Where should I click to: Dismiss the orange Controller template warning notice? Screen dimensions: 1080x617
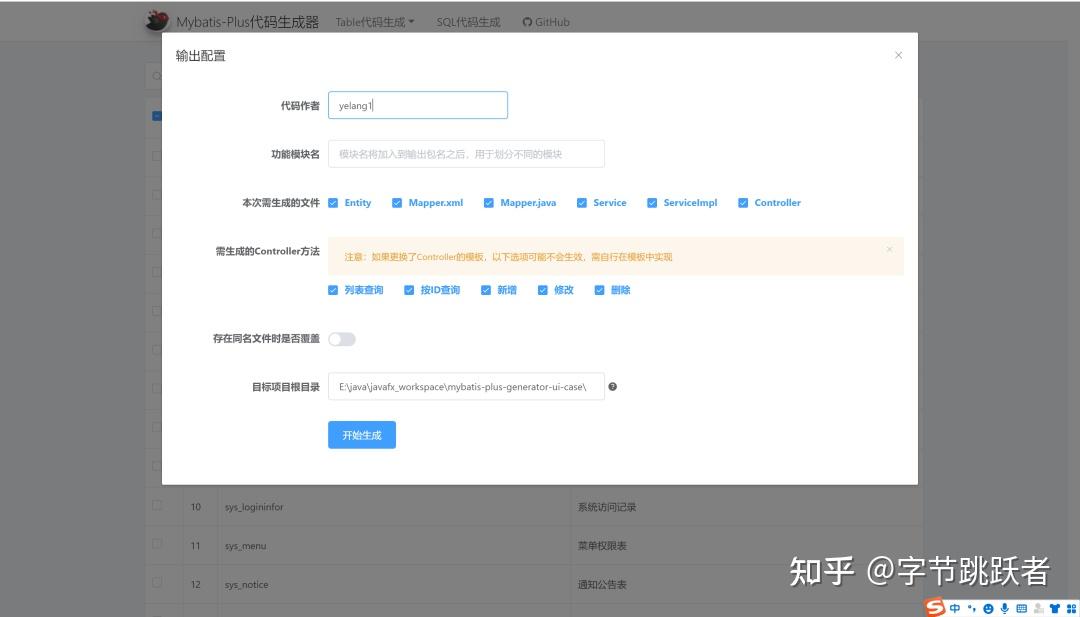[x=889, y=250]
